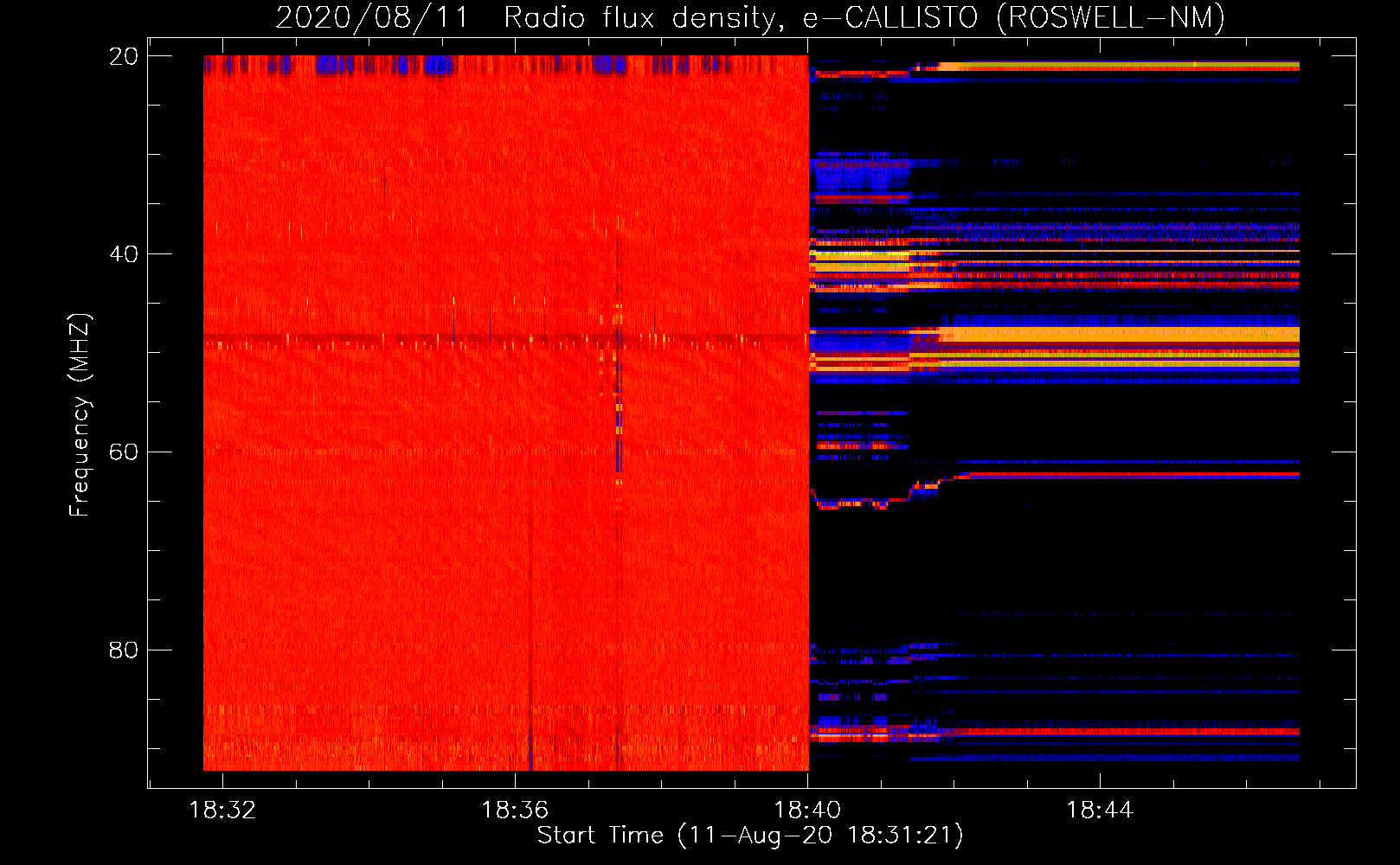Screen dimensions: 1400x865
Task: Click the 60 frequency tick label
Action: [x=124, y=452]
